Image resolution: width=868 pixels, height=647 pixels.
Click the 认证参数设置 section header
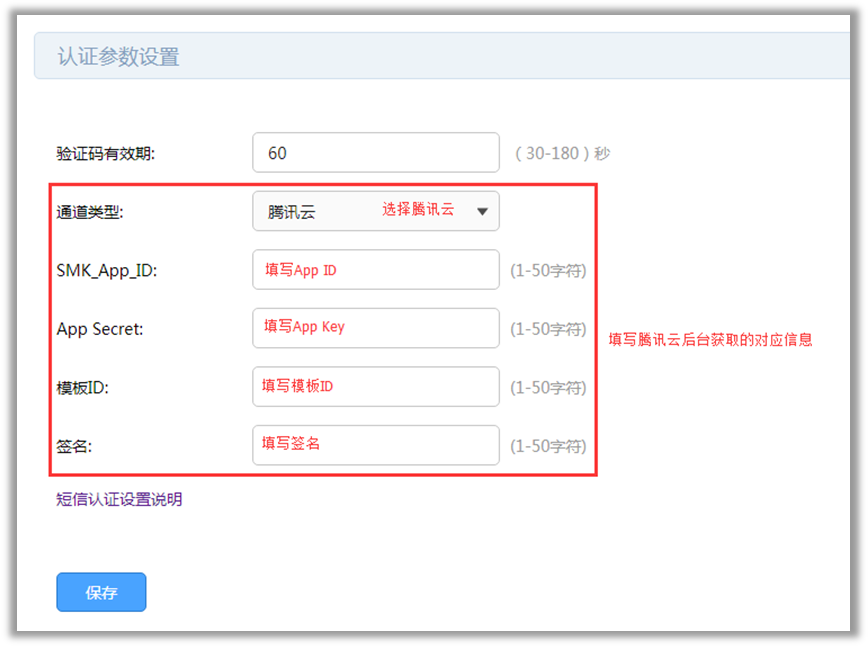coord(118,57)
